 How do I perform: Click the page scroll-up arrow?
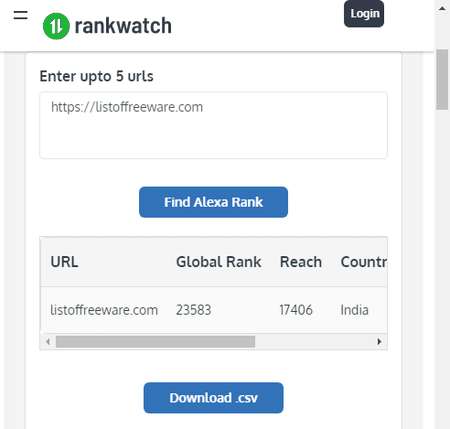[442, 9]
